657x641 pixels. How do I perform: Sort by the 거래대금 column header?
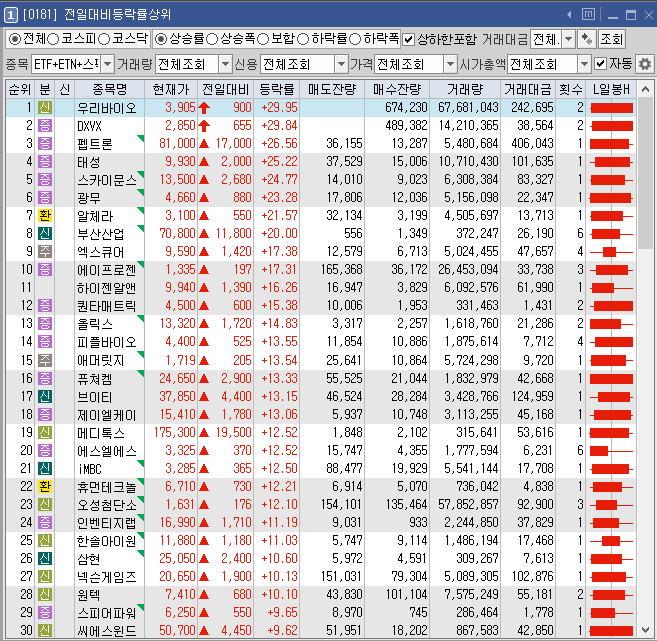tap(528, 89)
